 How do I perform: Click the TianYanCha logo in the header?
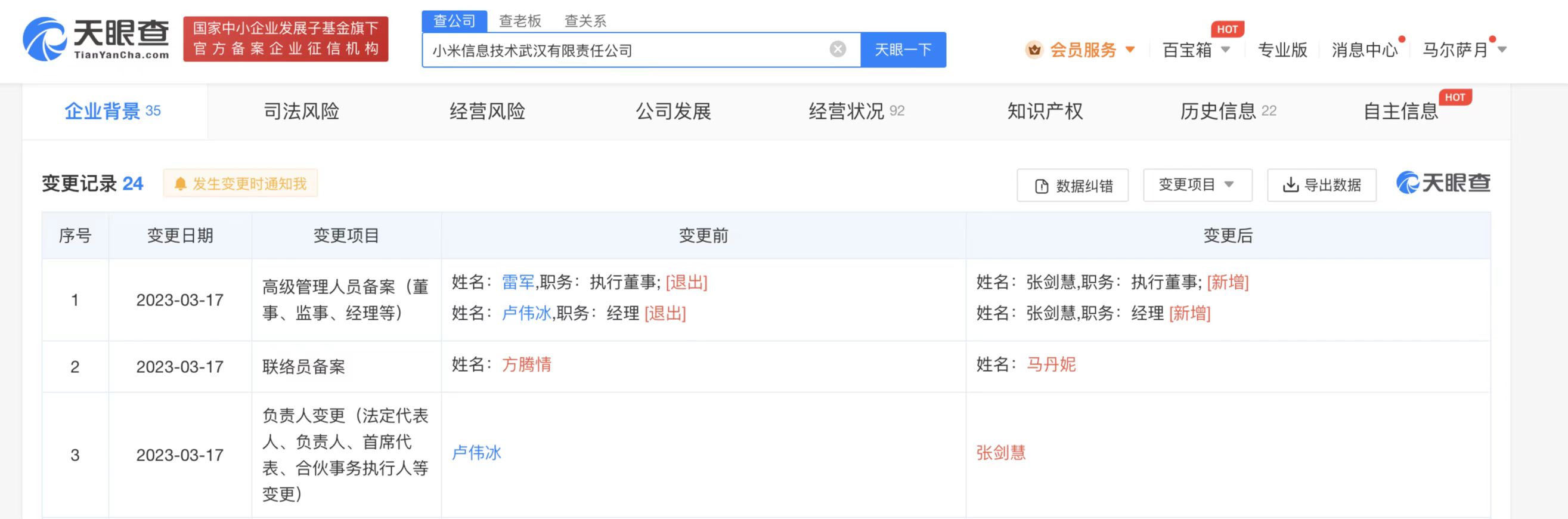[x=96, y=39]
